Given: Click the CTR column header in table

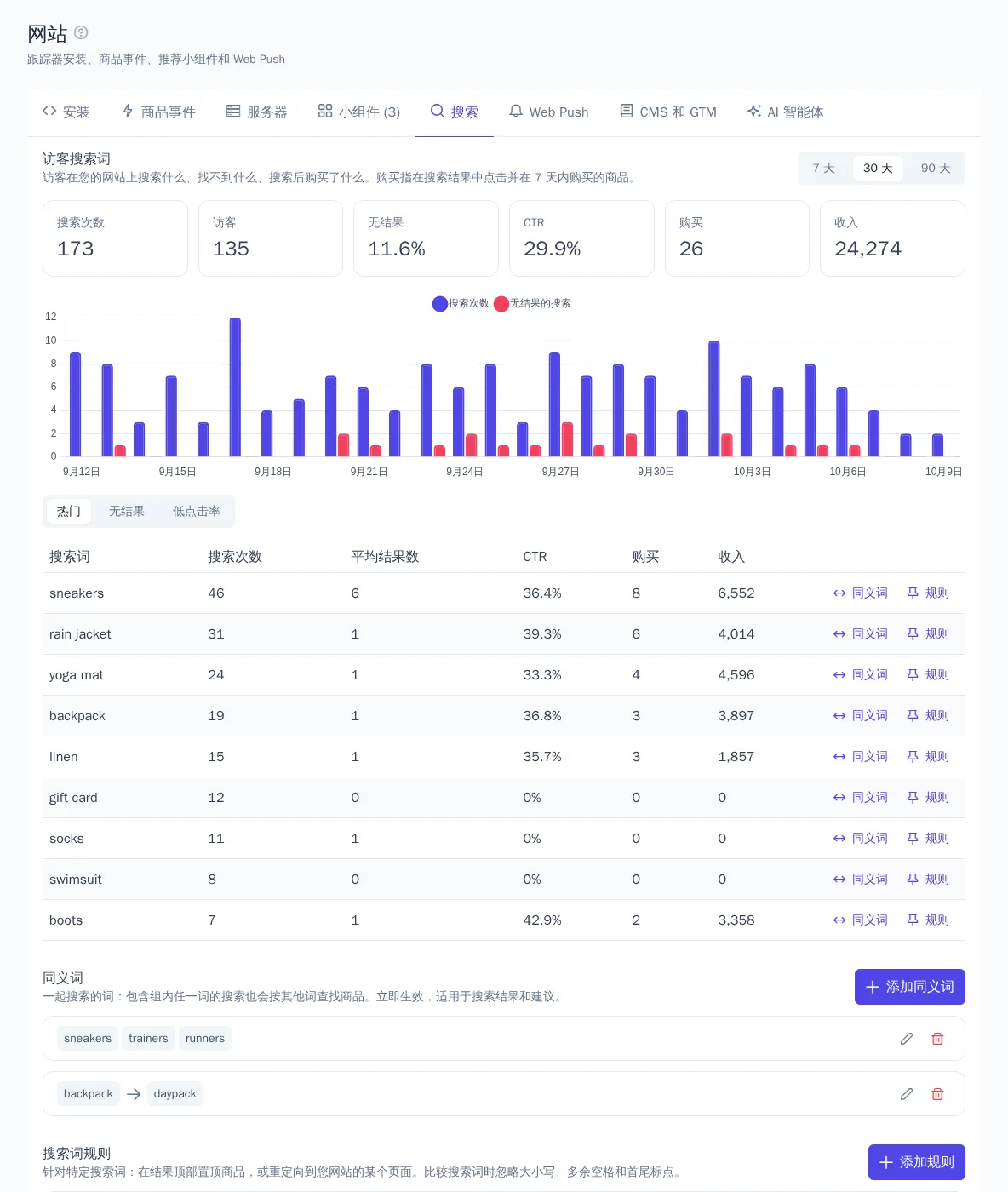Looking at the screenshot, I should coord(535,557).
